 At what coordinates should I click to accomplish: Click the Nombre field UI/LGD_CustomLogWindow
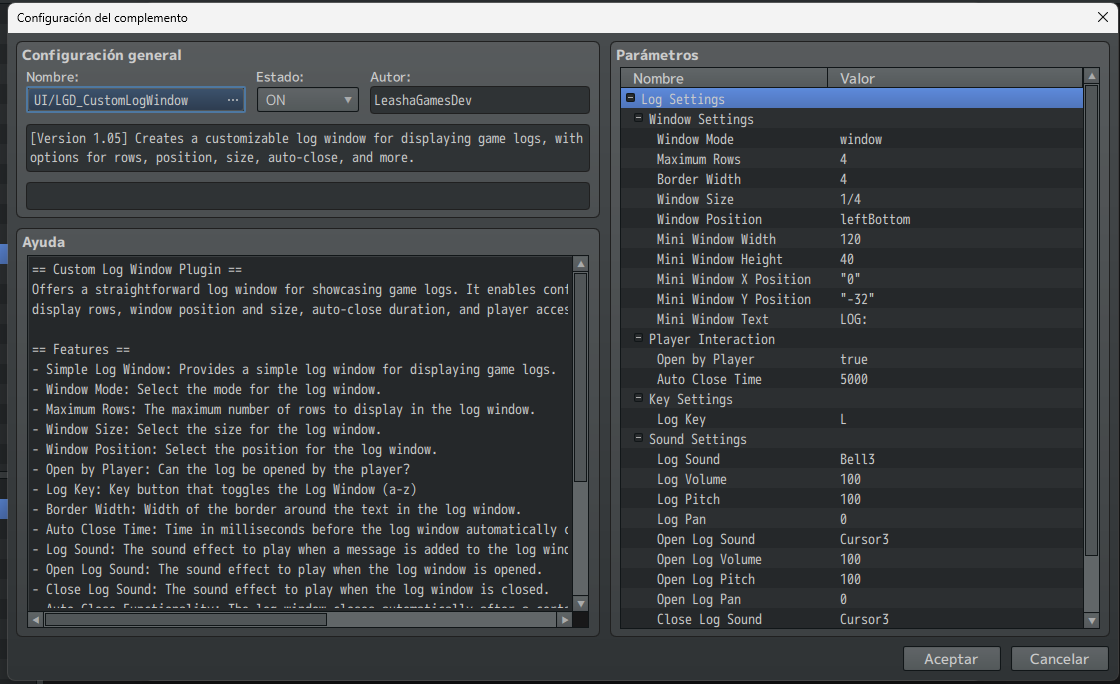click(136, 101)
